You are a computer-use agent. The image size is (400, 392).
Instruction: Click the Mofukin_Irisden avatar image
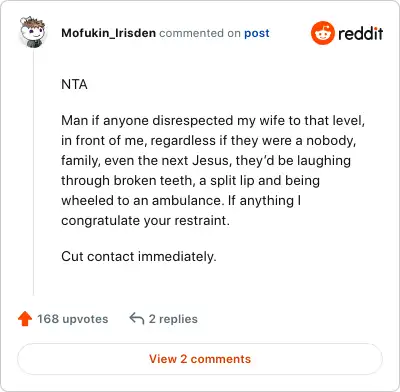pos(33,32)
